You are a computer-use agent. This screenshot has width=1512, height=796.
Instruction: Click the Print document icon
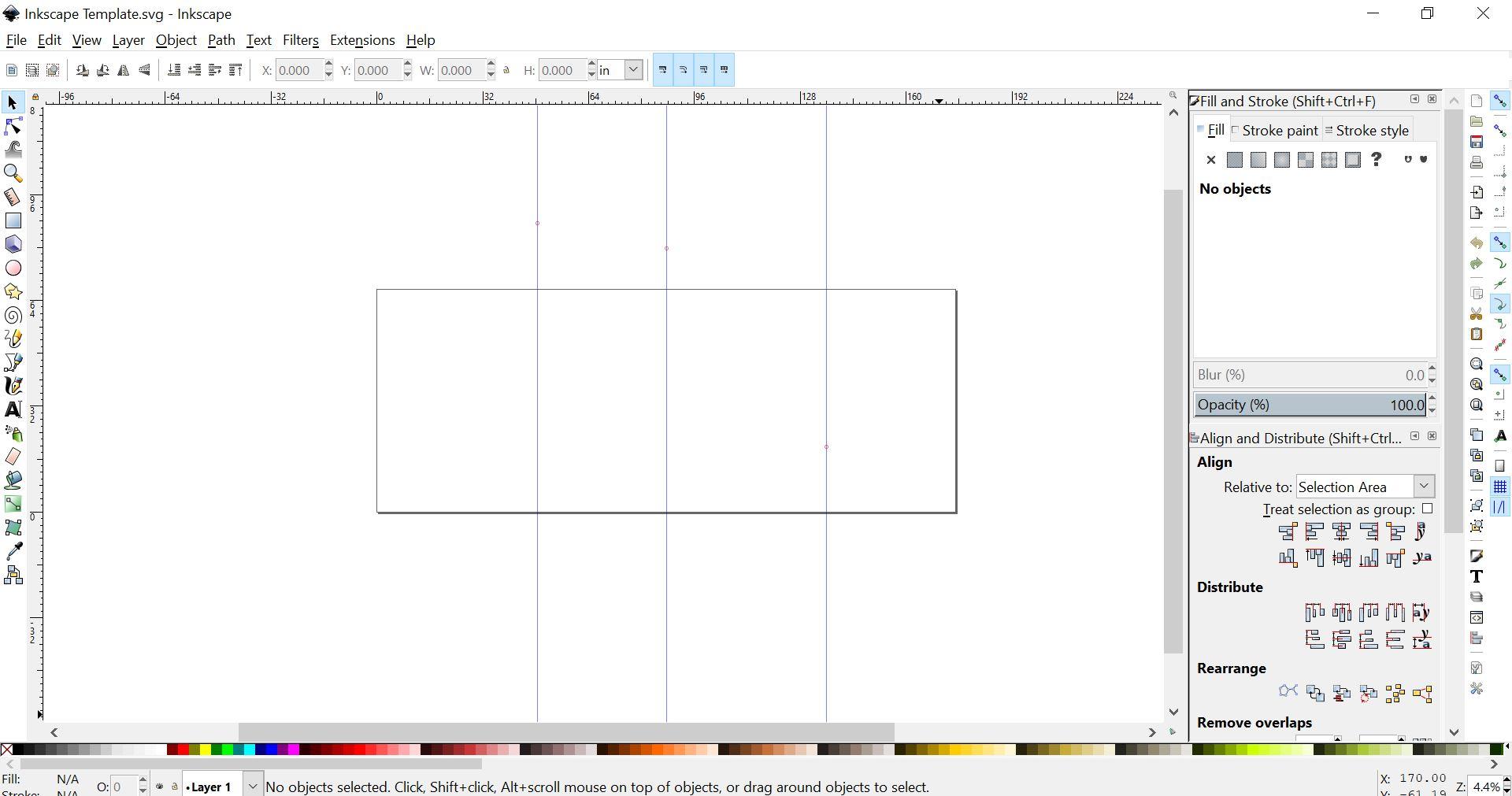pyautogui.click(x=1477, y=162)
